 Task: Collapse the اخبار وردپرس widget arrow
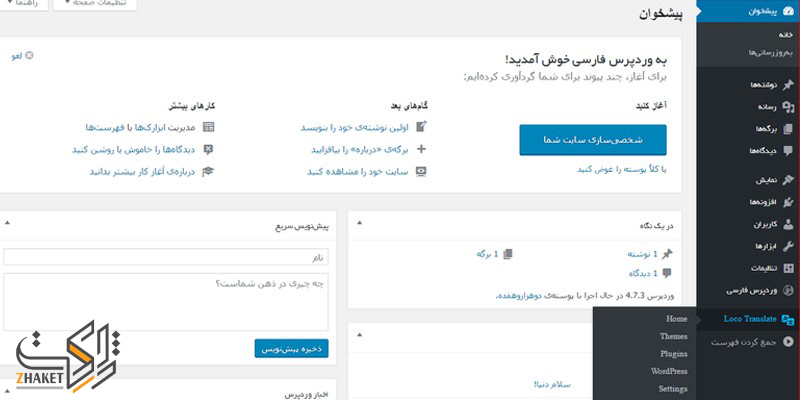[7, 391]
